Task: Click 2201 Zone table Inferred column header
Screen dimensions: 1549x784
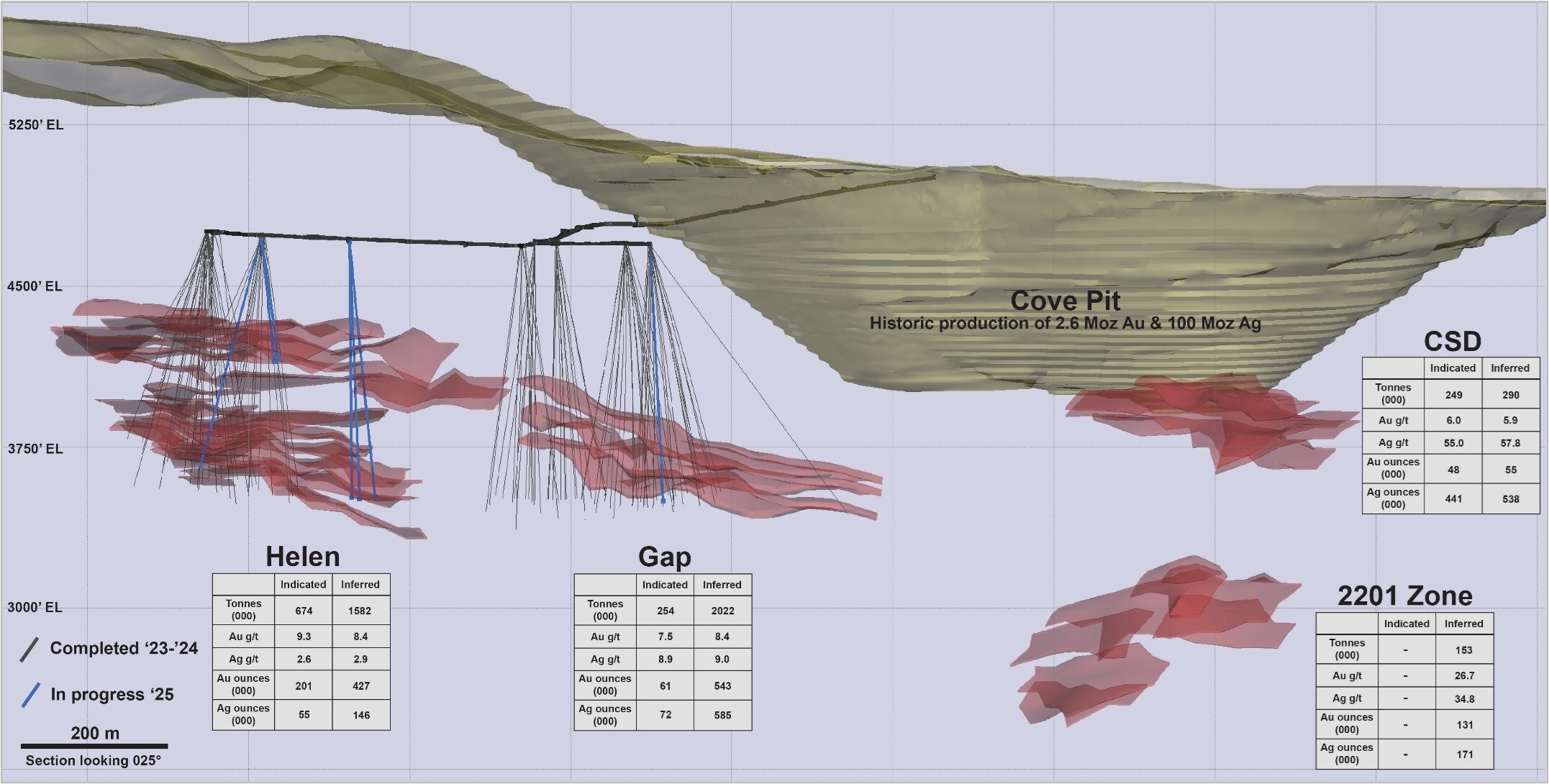Action: tap(1463, 624)
